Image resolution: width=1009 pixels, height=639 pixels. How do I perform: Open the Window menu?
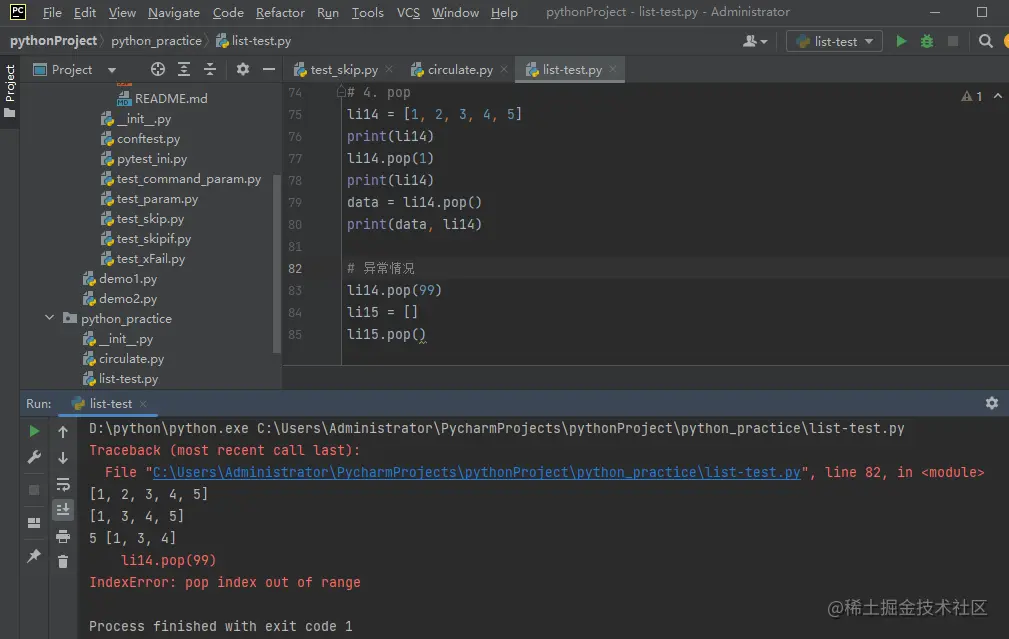[455, 12]
